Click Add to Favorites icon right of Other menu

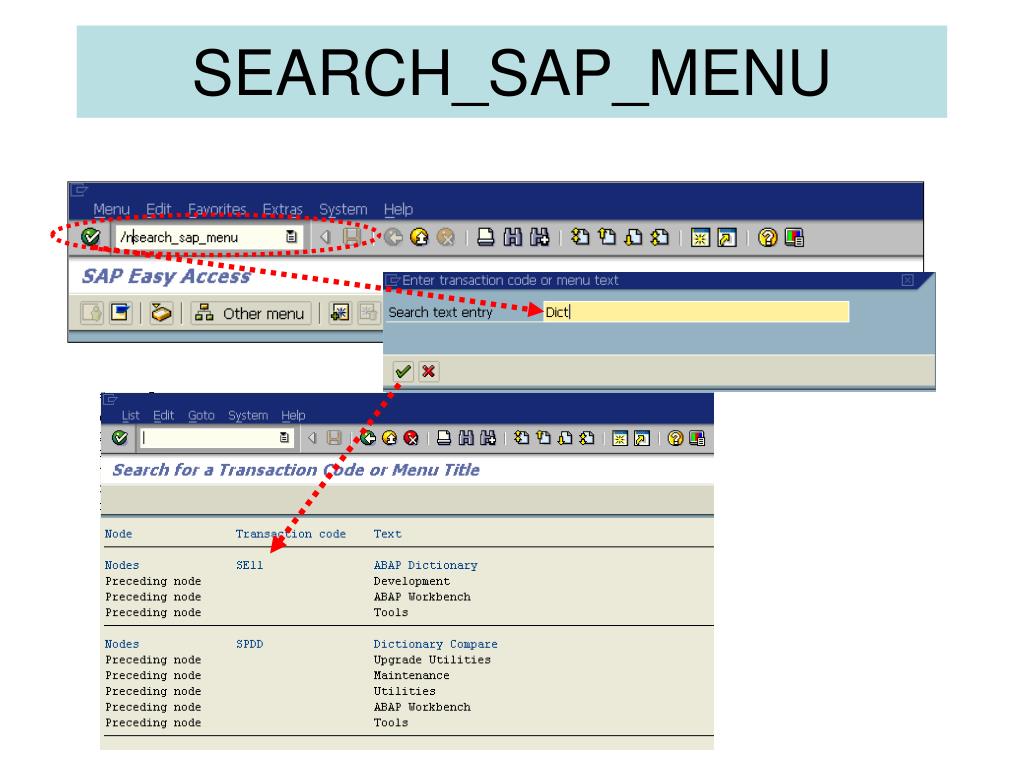(x=340, y=313)
